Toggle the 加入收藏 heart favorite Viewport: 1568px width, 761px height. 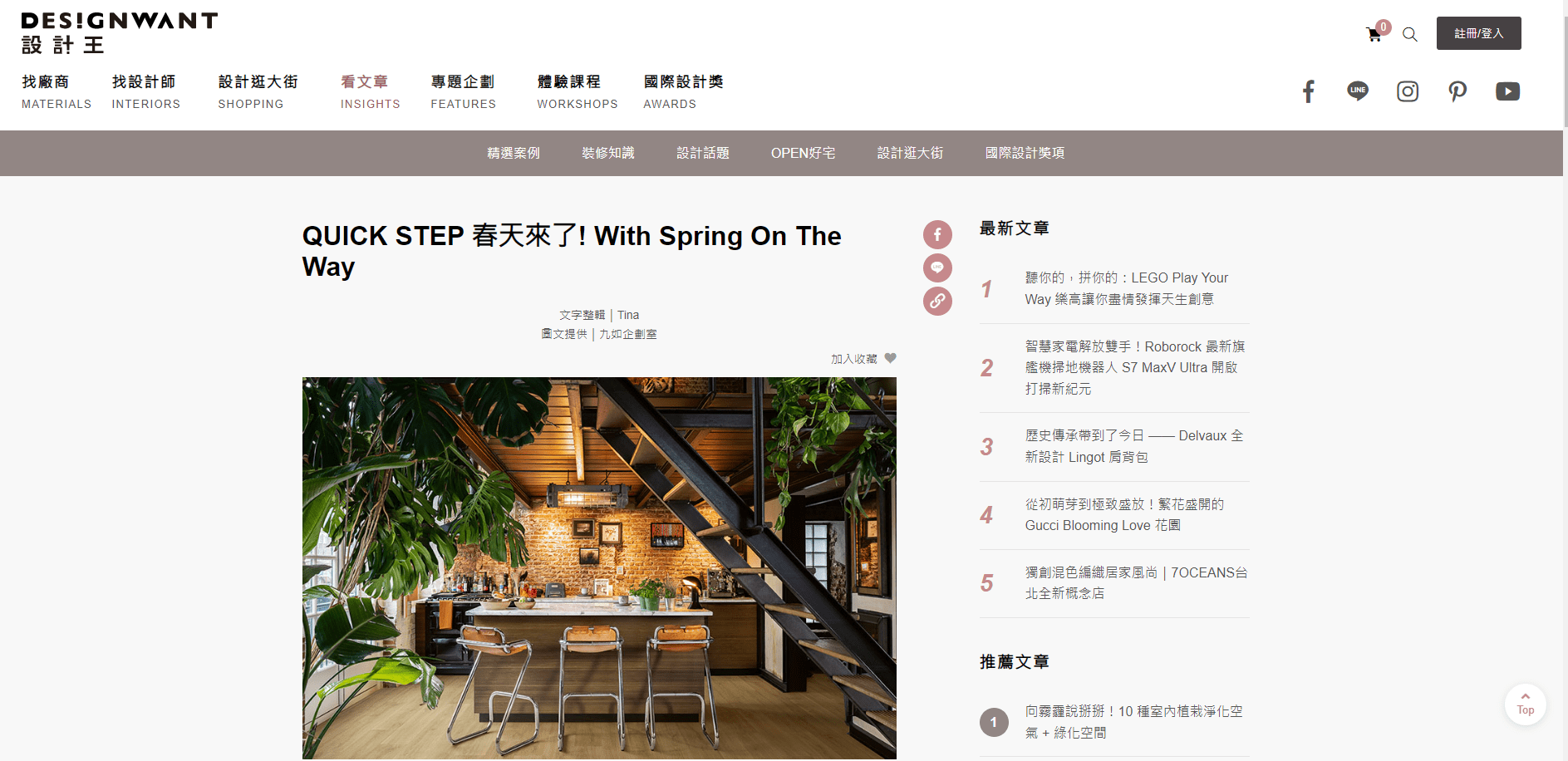(x=890, y=358)
